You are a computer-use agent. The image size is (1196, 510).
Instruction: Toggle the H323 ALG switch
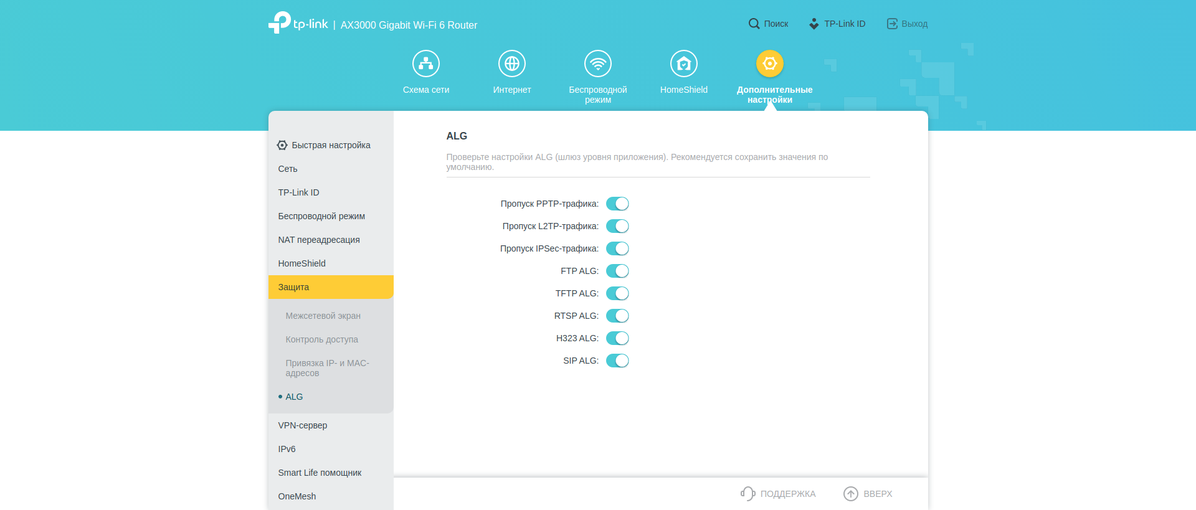pos(617,338)
